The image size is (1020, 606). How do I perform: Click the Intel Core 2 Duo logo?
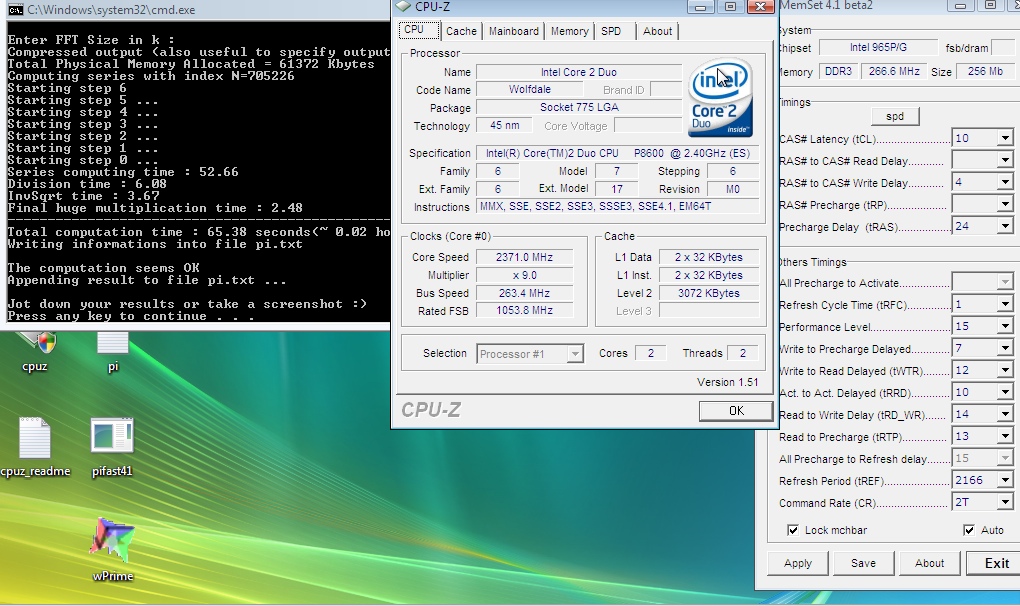tap(720, 98)
